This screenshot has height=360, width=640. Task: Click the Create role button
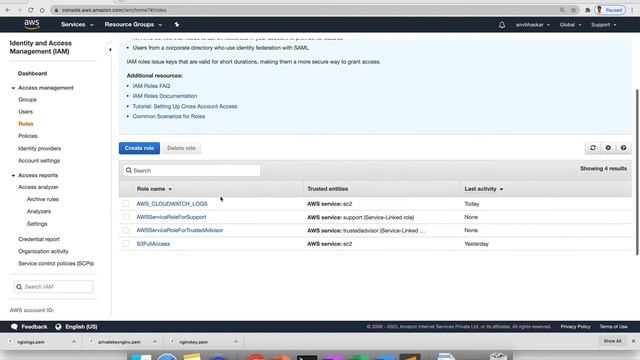coord(139,148)
